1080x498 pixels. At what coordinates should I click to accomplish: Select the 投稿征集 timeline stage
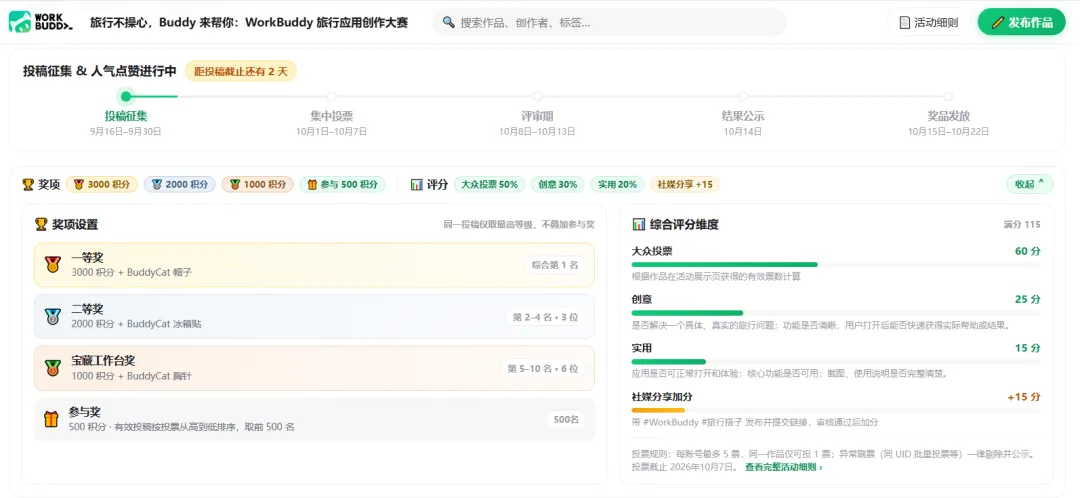tap(125, 115)
